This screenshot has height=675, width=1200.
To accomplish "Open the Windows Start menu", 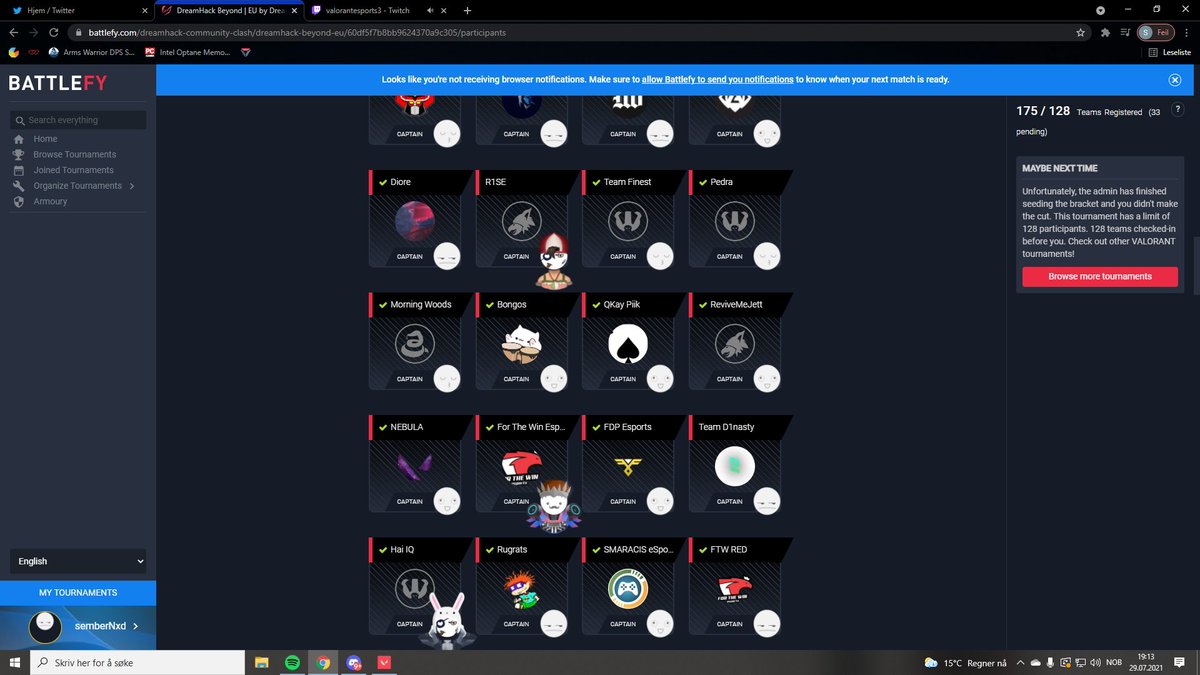I will [x=15, y=662].
